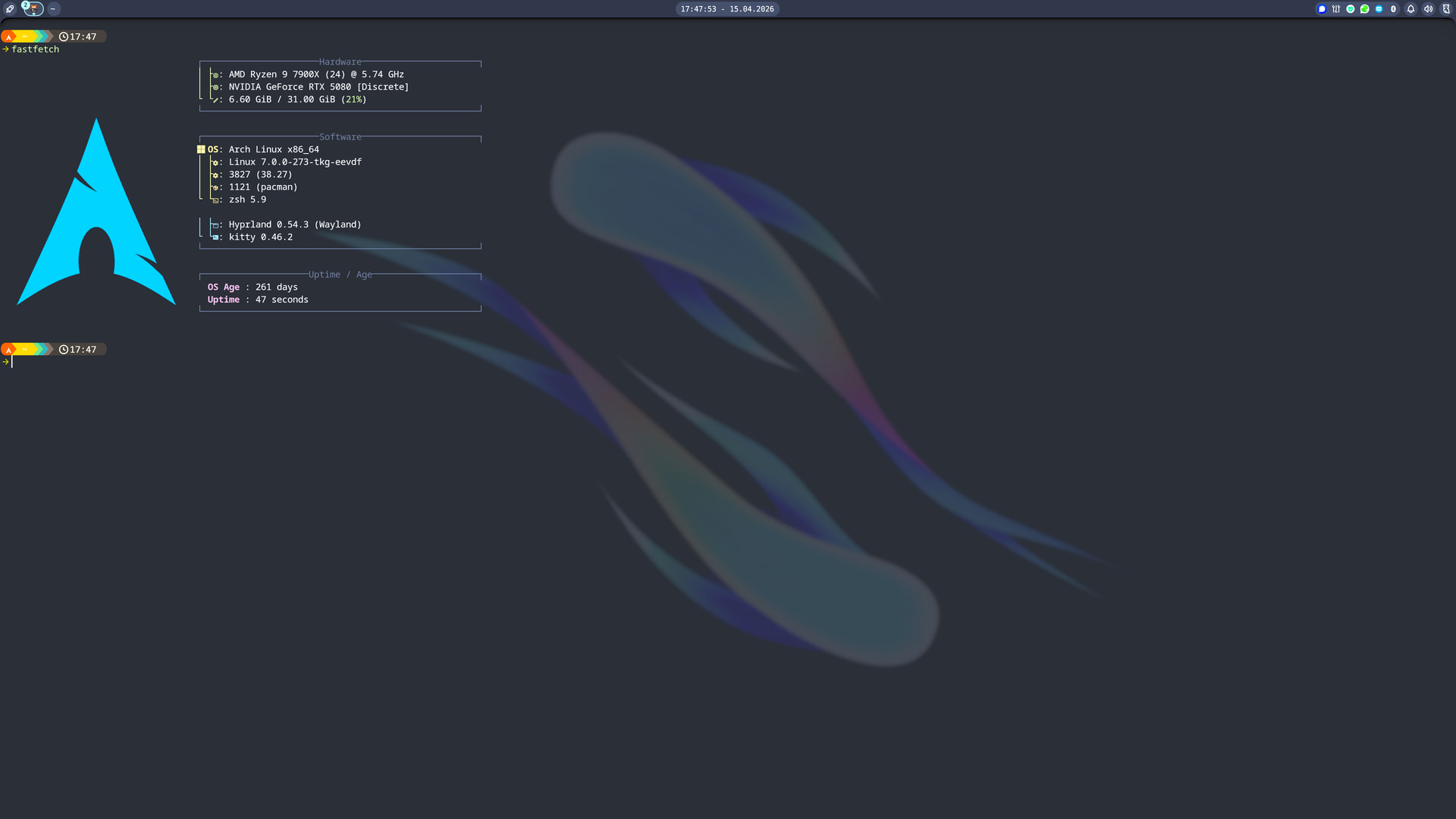Viewport: 1456px width, 819px height.
Task: Click the Arch Linux logo in the terminal
Action: pos(96,212)
